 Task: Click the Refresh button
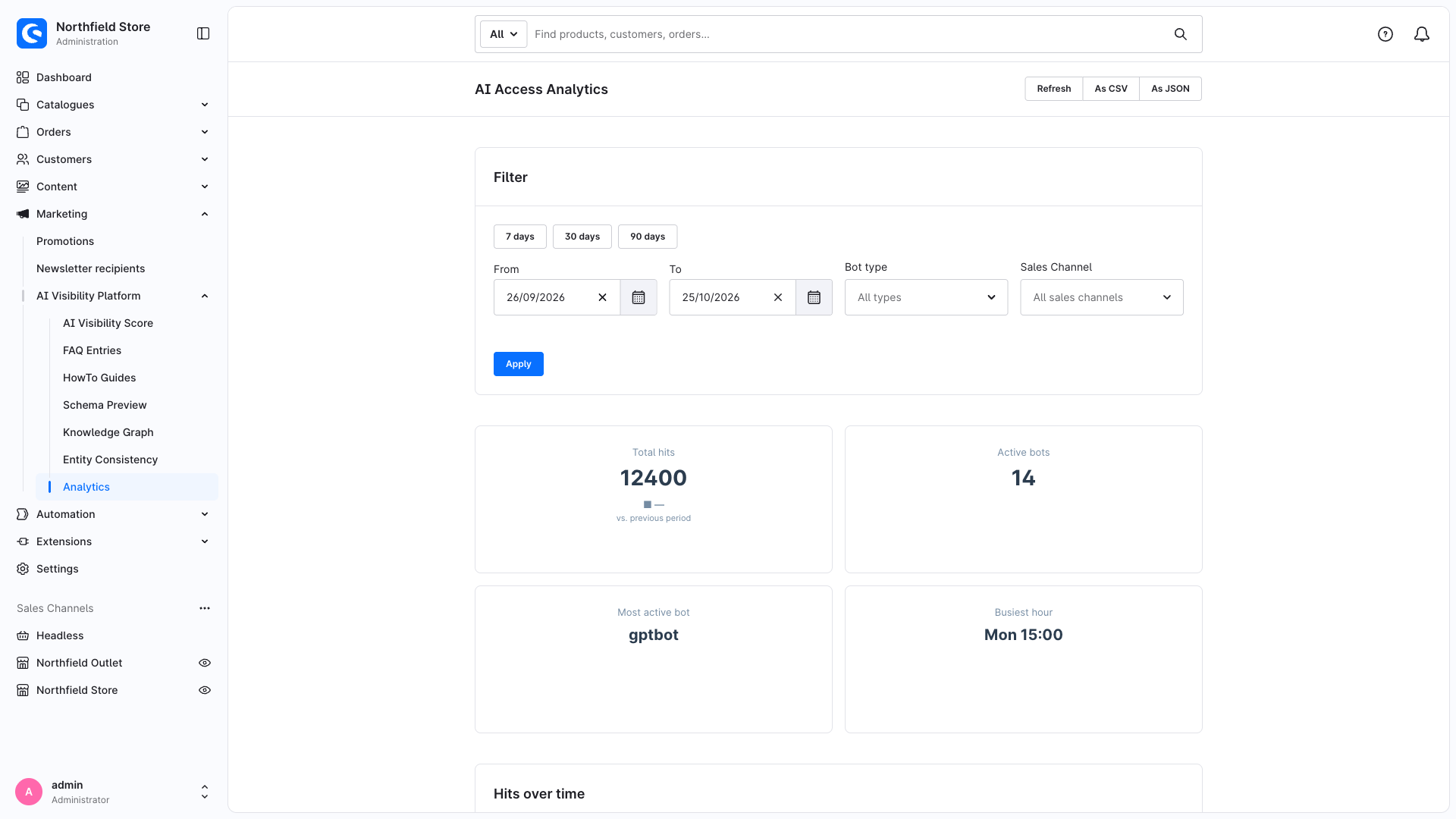point(1054,89)
